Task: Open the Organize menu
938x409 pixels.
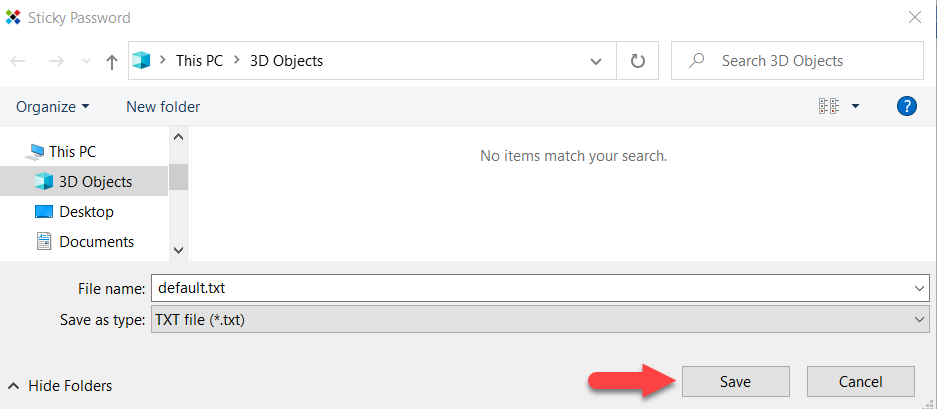Action: click(x=53, y=106)
